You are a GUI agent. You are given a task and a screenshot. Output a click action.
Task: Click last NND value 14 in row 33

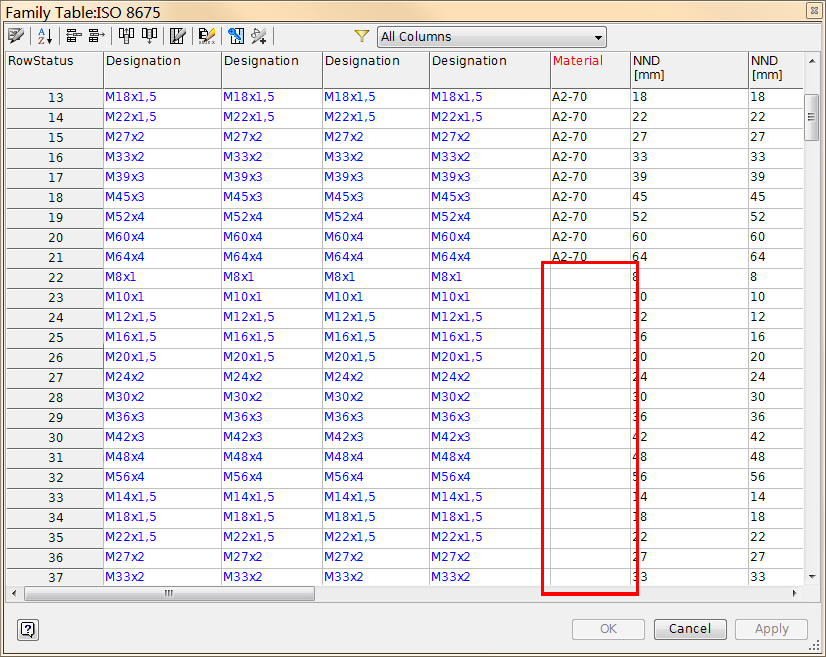775,497
